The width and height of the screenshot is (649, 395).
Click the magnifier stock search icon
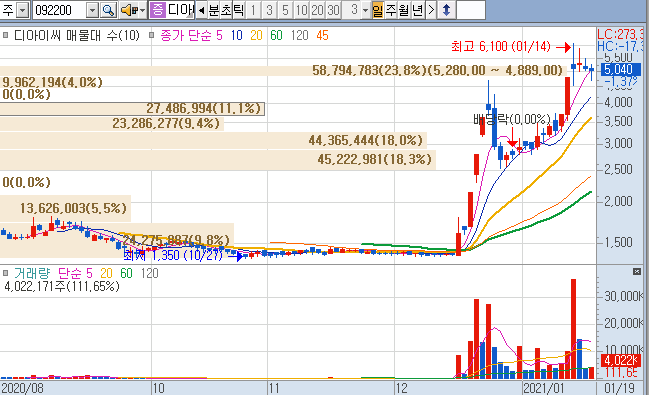click(x=108, y=10)
